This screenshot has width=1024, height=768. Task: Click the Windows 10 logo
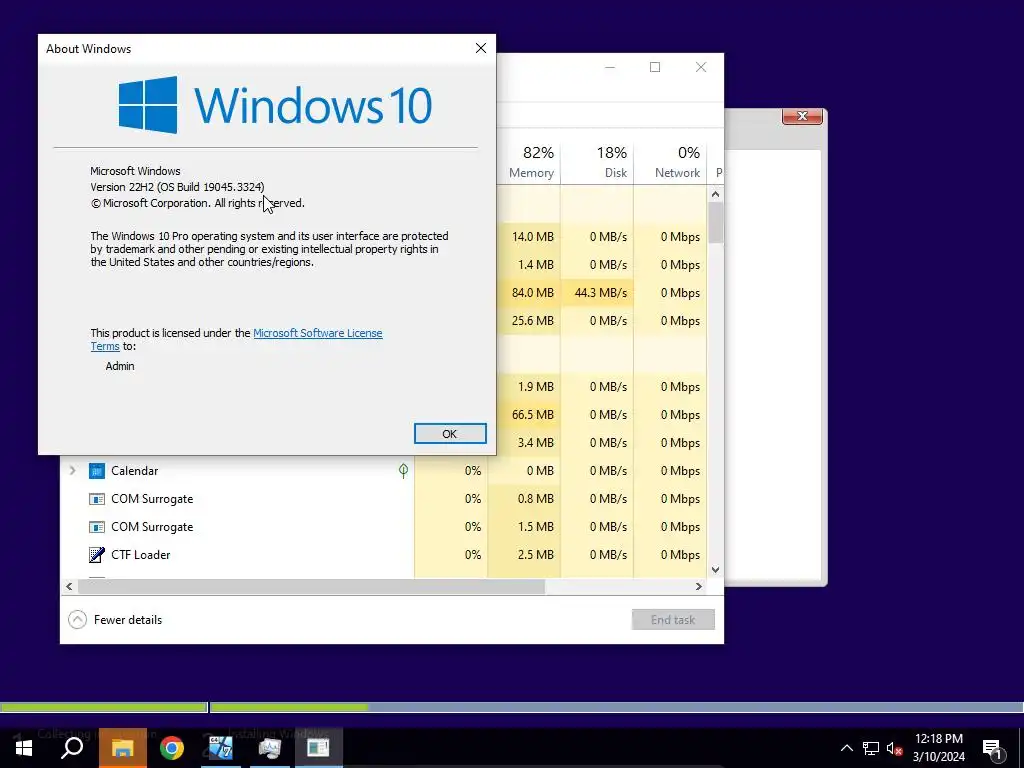[148, 104]
